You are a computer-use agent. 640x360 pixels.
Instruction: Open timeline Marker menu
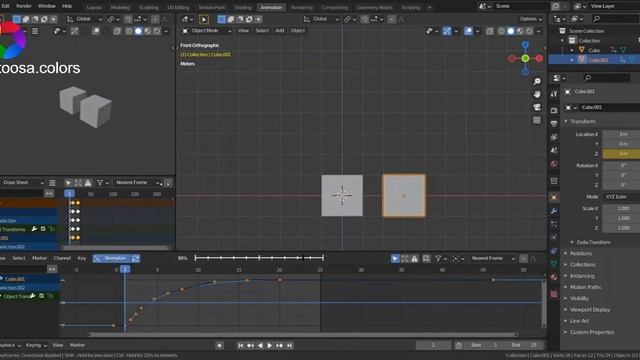pyautogui.click(x=77, y=345)
